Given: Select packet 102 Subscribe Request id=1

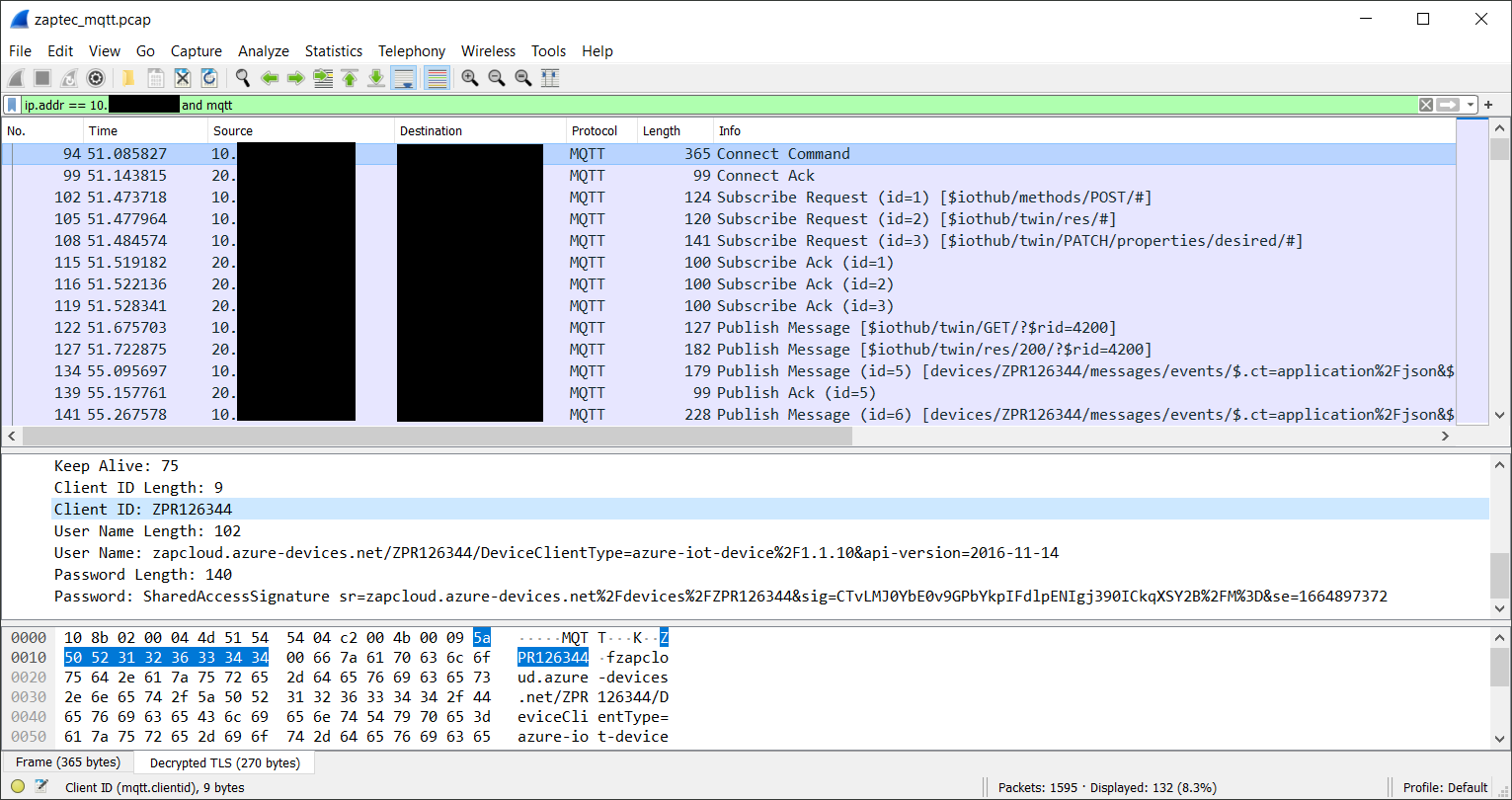Looking at the screenshot, I should pos(729,198).
